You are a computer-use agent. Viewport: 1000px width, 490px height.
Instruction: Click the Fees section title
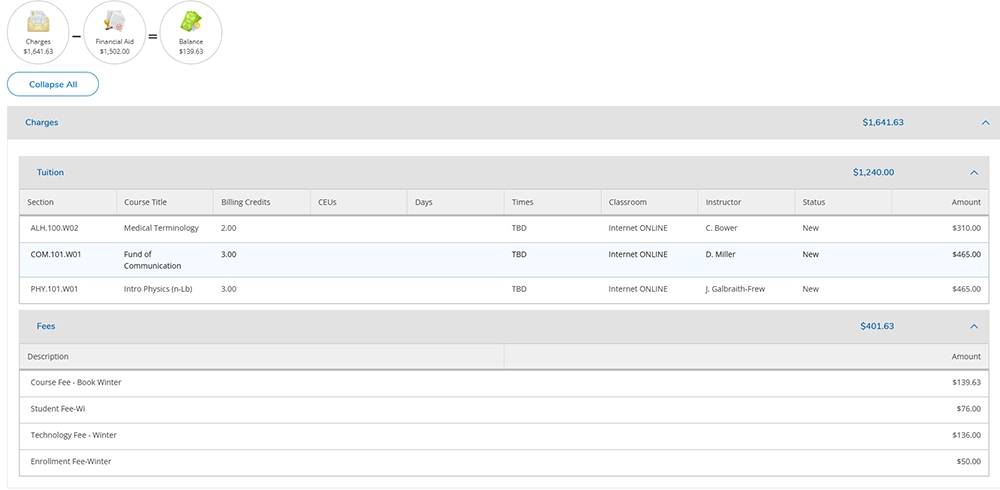coord(46,326)
